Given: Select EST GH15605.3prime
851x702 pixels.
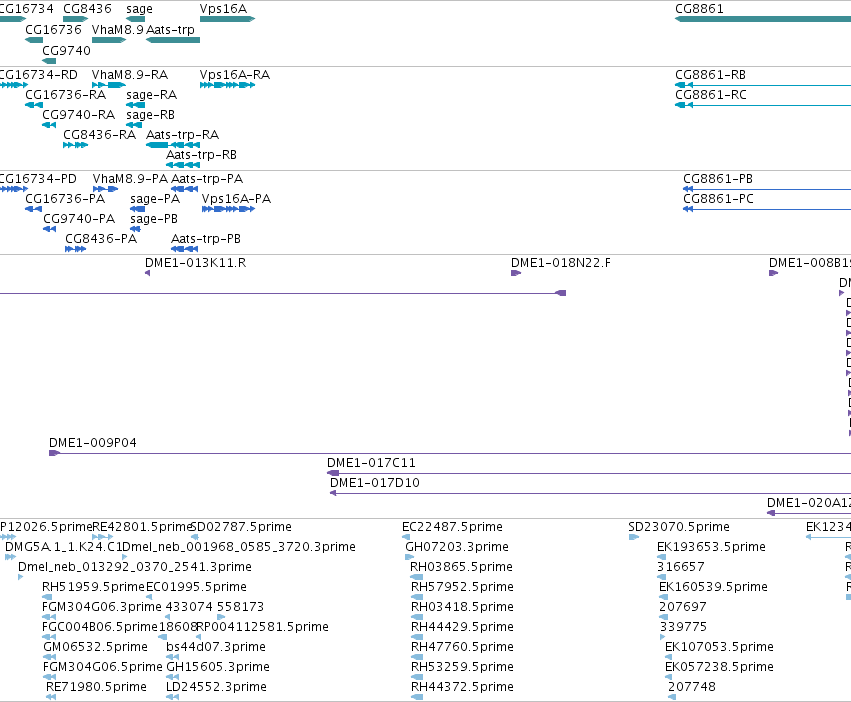Looking at the screenshot, I should [173, 678].
